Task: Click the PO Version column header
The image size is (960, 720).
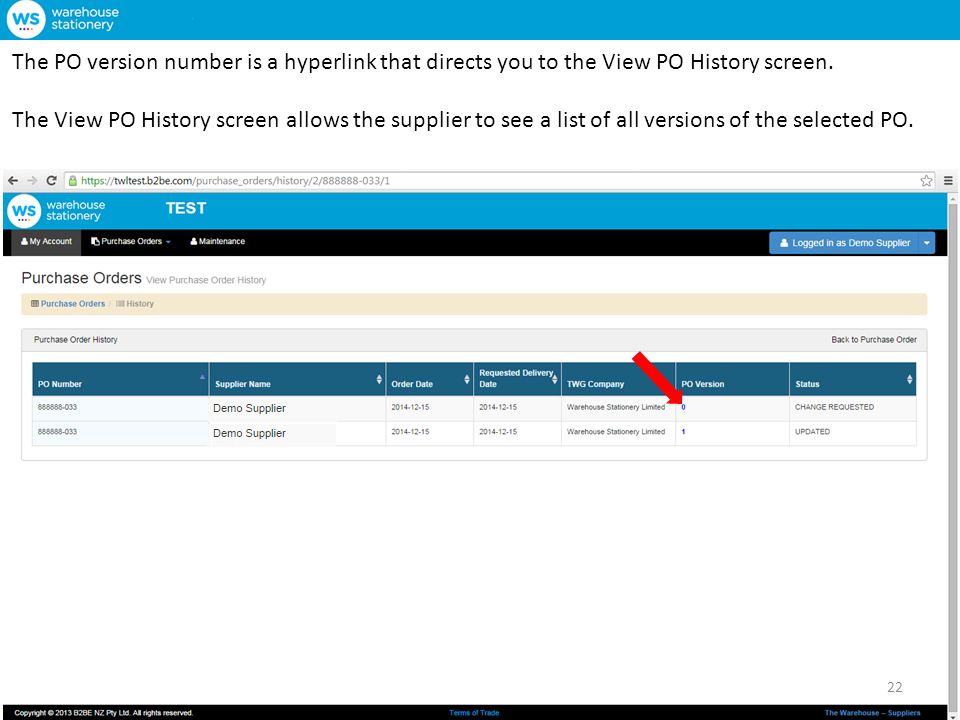Action: tap(732, 380)
